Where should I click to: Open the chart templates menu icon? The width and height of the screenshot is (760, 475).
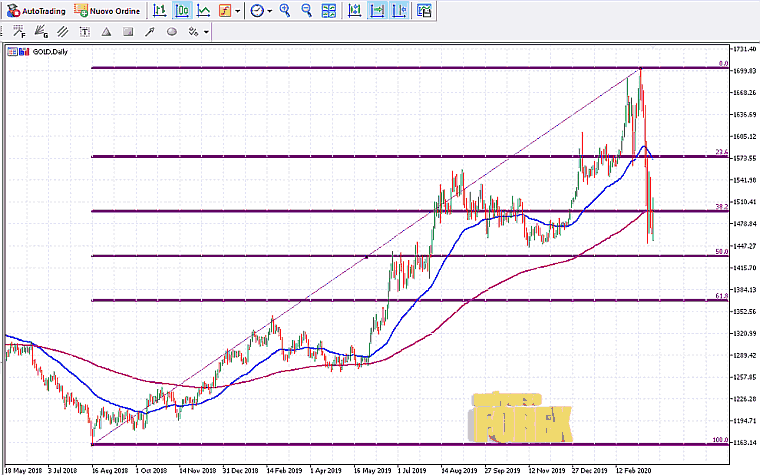pos(424,11)
